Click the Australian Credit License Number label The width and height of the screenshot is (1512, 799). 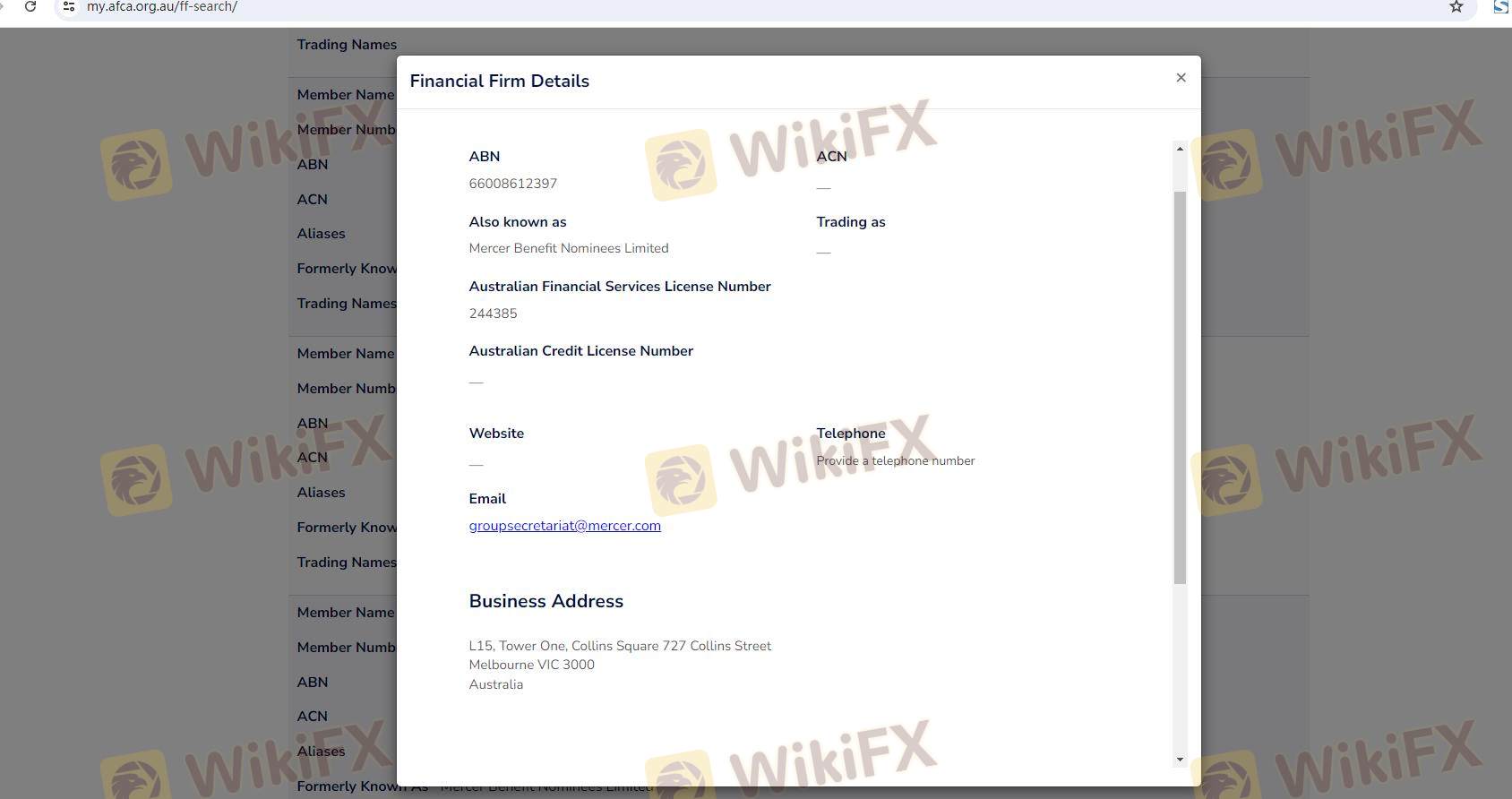coord(581,351)
